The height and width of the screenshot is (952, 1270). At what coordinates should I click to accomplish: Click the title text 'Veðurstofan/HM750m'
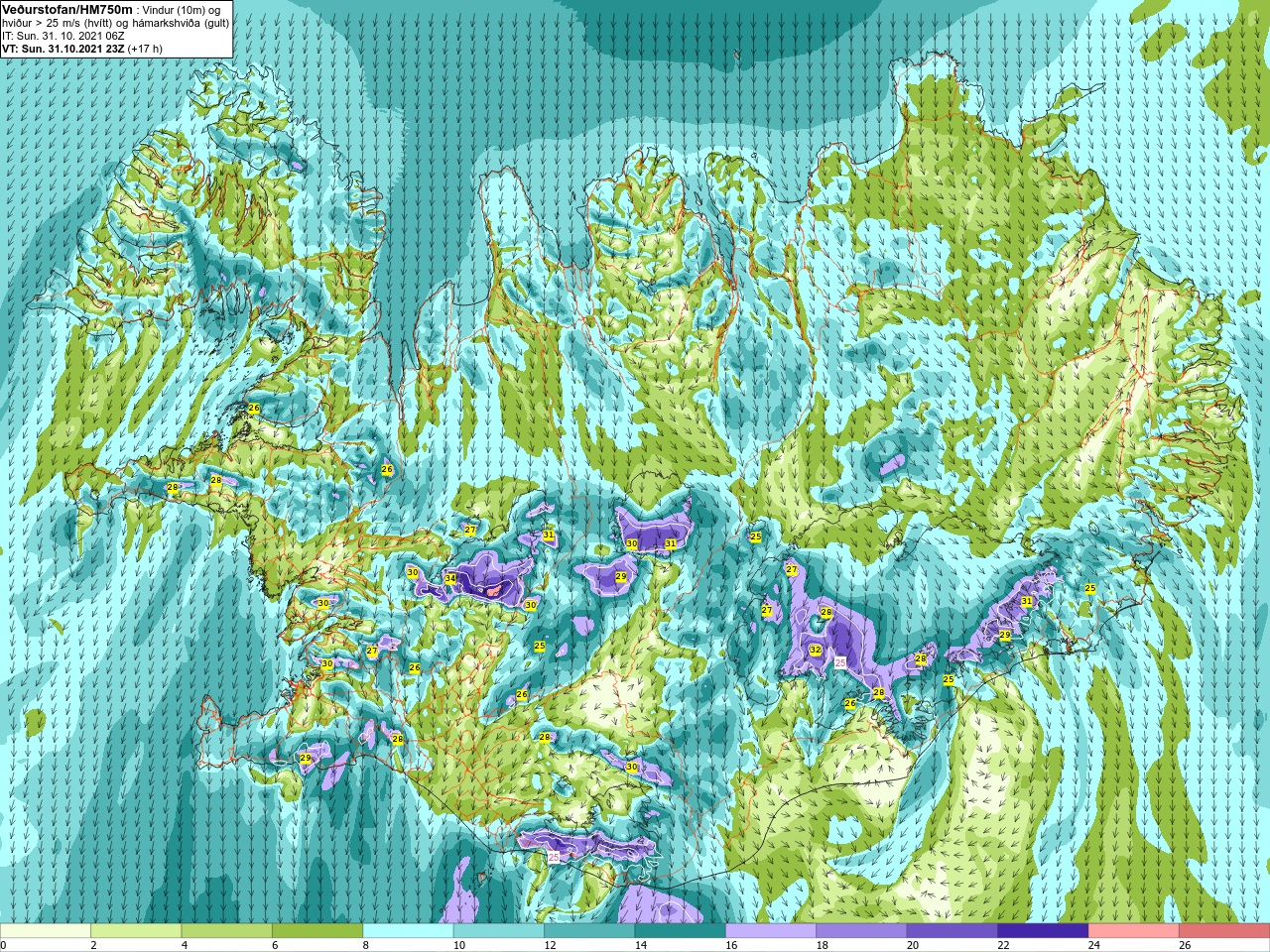67,9
